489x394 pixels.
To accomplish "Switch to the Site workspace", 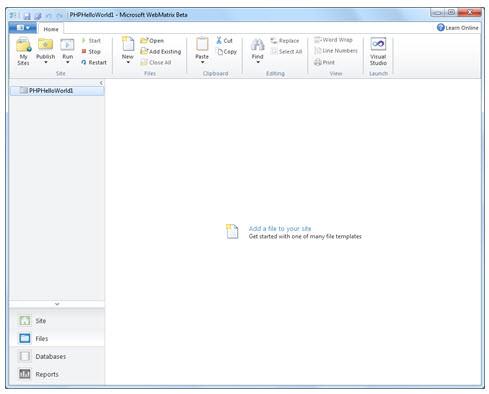I will [x=57, y=321].
